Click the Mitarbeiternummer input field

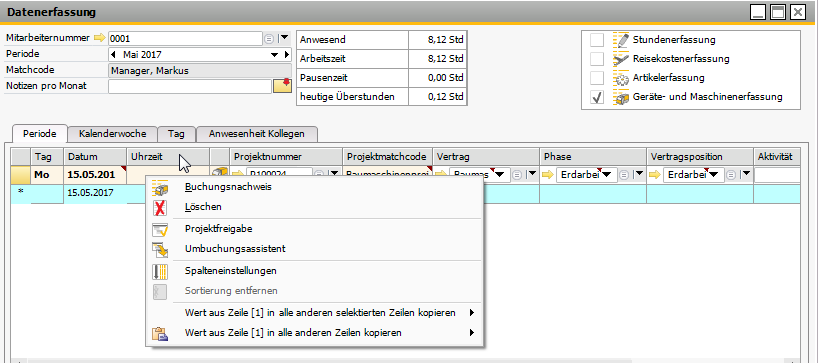(185, 39)
